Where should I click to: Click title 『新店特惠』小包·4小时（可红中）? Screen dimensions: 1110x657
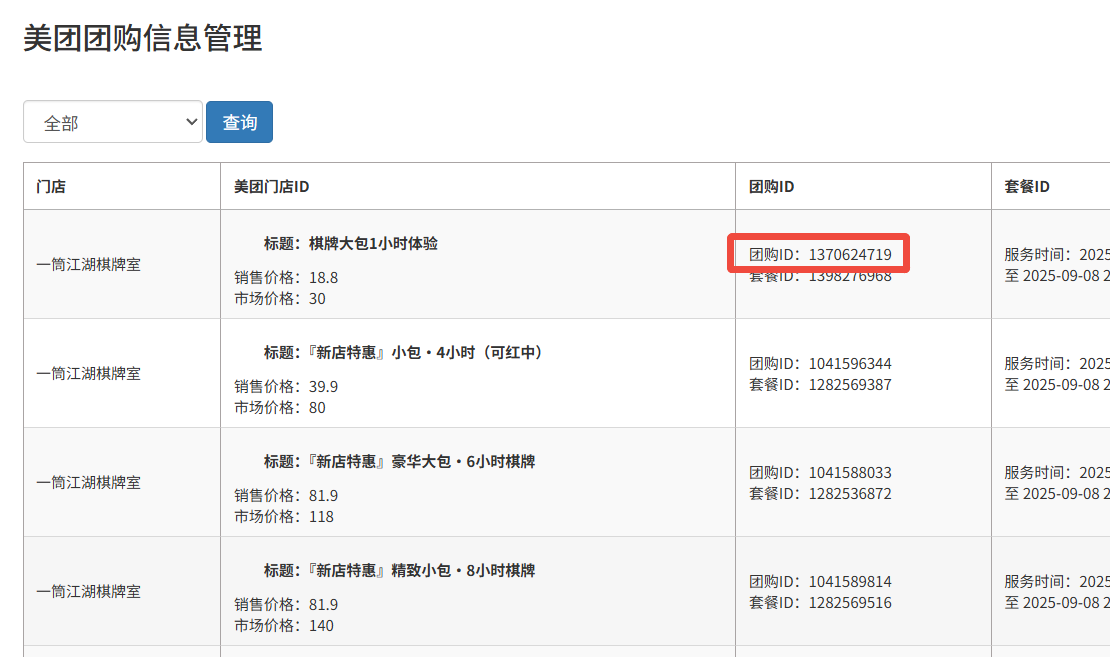point(425,353)
